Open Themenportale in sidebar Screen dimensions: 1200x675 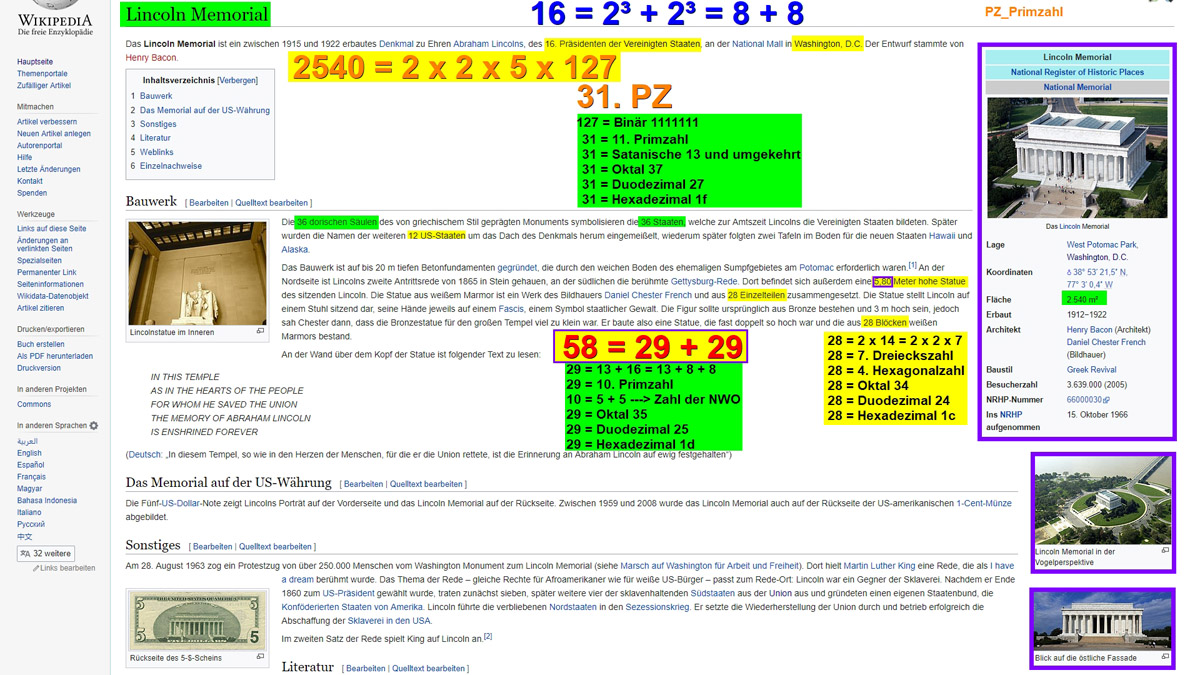(42, 74)
